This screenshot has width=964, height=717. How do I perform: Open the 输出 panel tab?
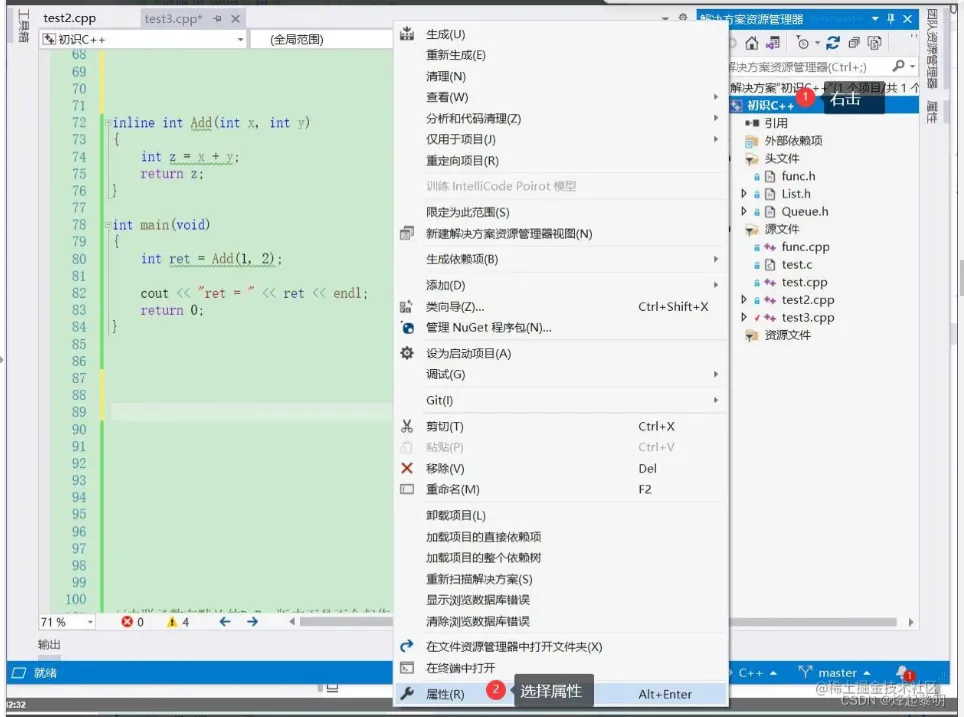tap(49, 644)
